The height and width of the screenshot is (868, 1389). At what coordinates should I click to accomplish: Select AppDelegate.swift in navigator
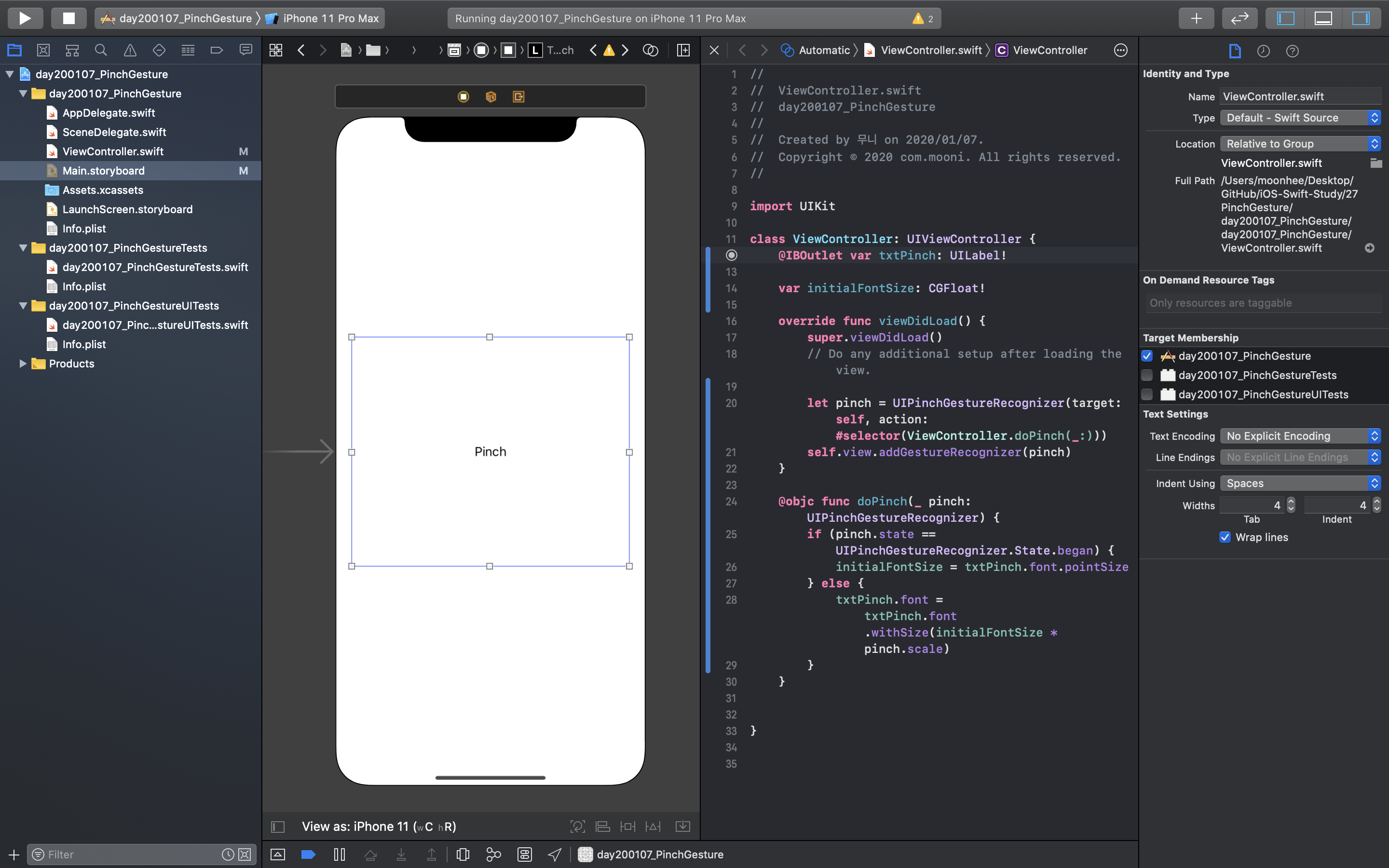[109, 113]
